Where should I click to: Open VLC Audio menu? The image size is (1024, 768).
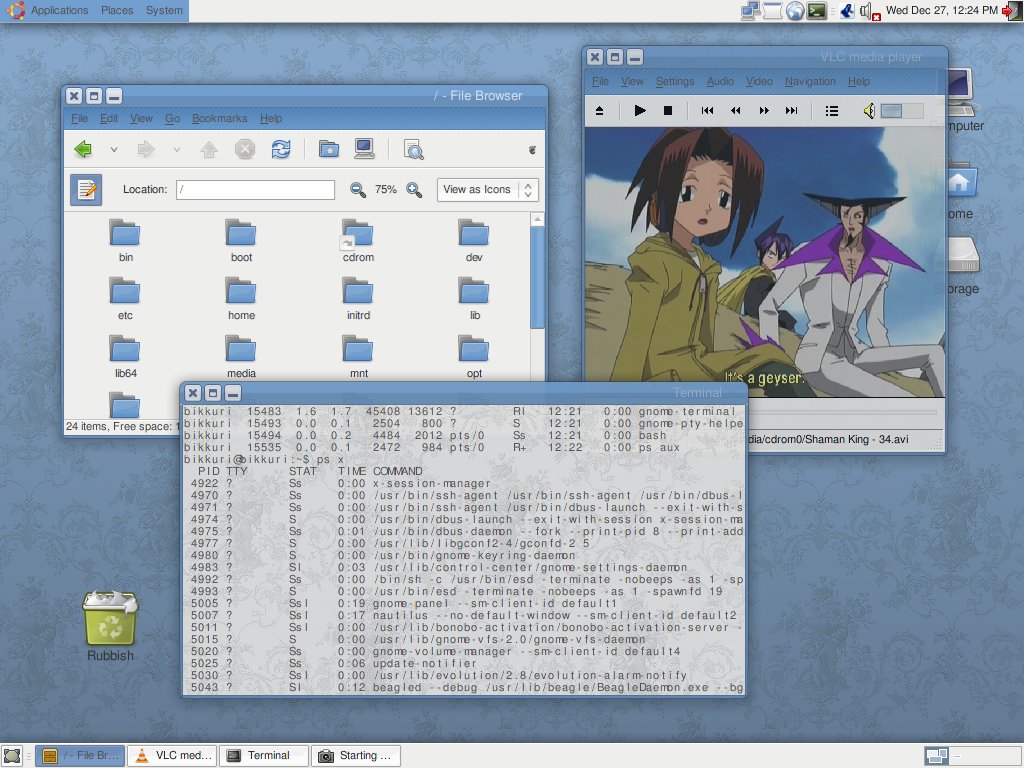pos(720,82)
